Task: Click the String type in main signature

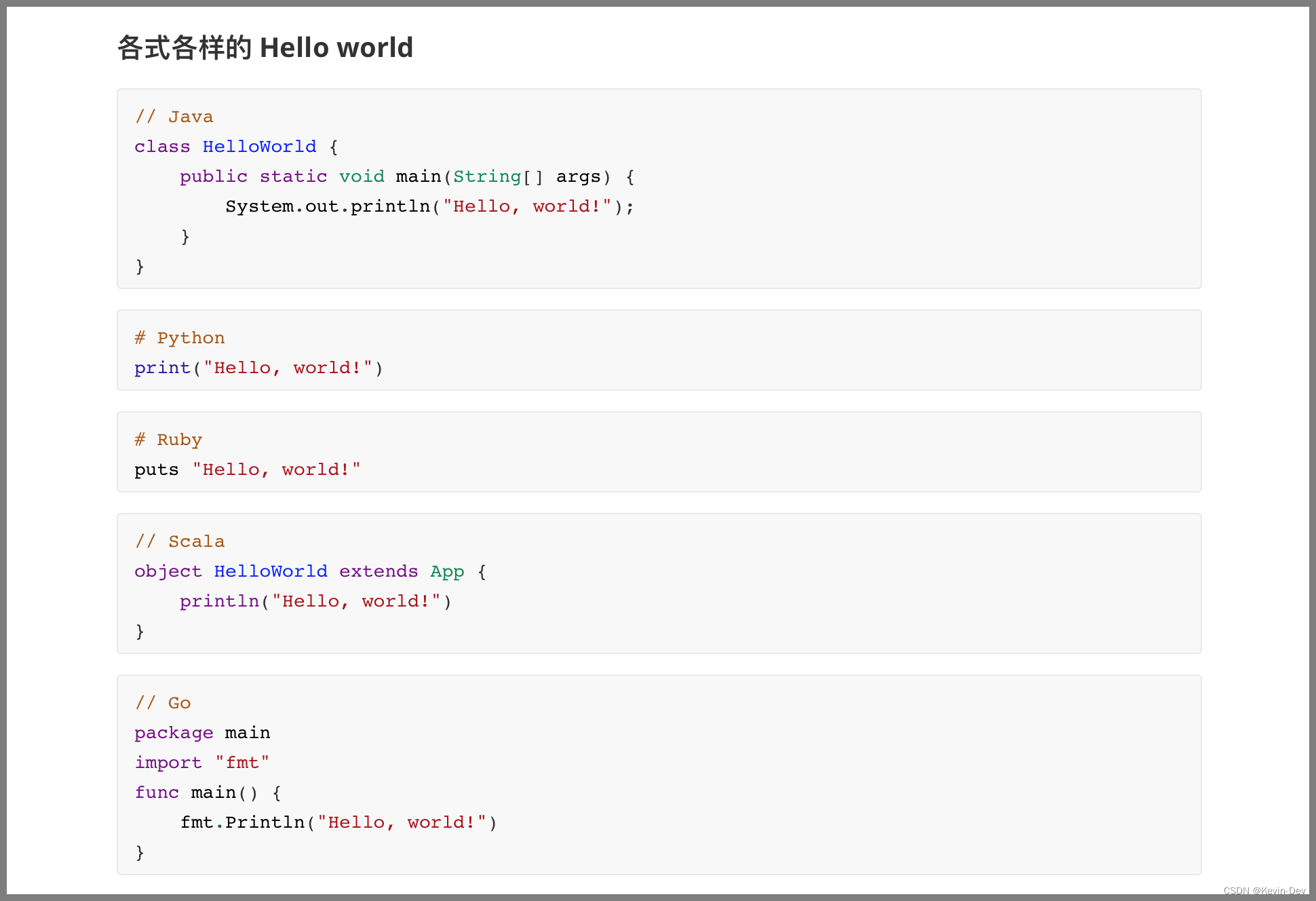Action: [x=486, y=176]
